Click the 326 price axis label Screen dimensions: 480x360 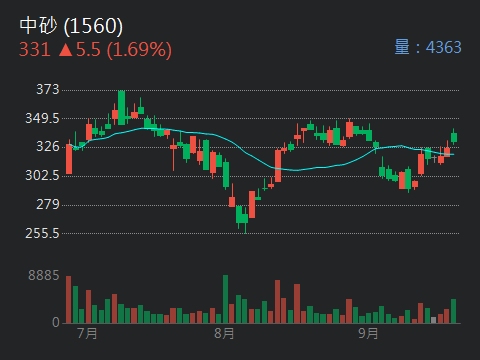(x=47, y=146)
